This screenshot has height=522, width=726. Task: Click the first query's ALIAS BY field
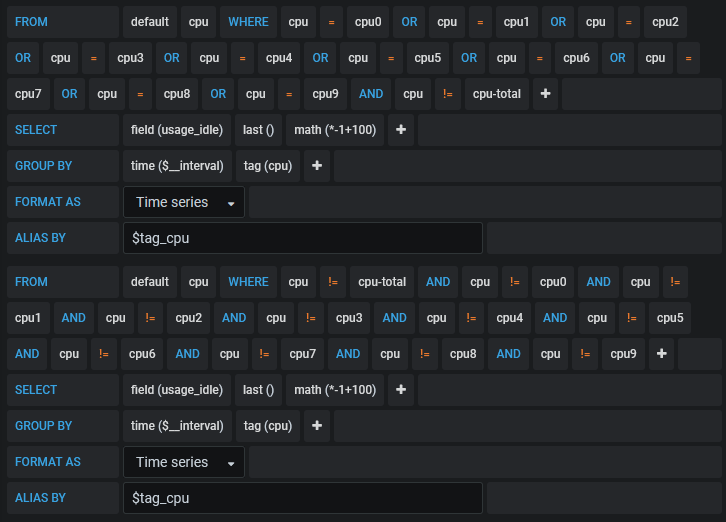coord(303,238)
